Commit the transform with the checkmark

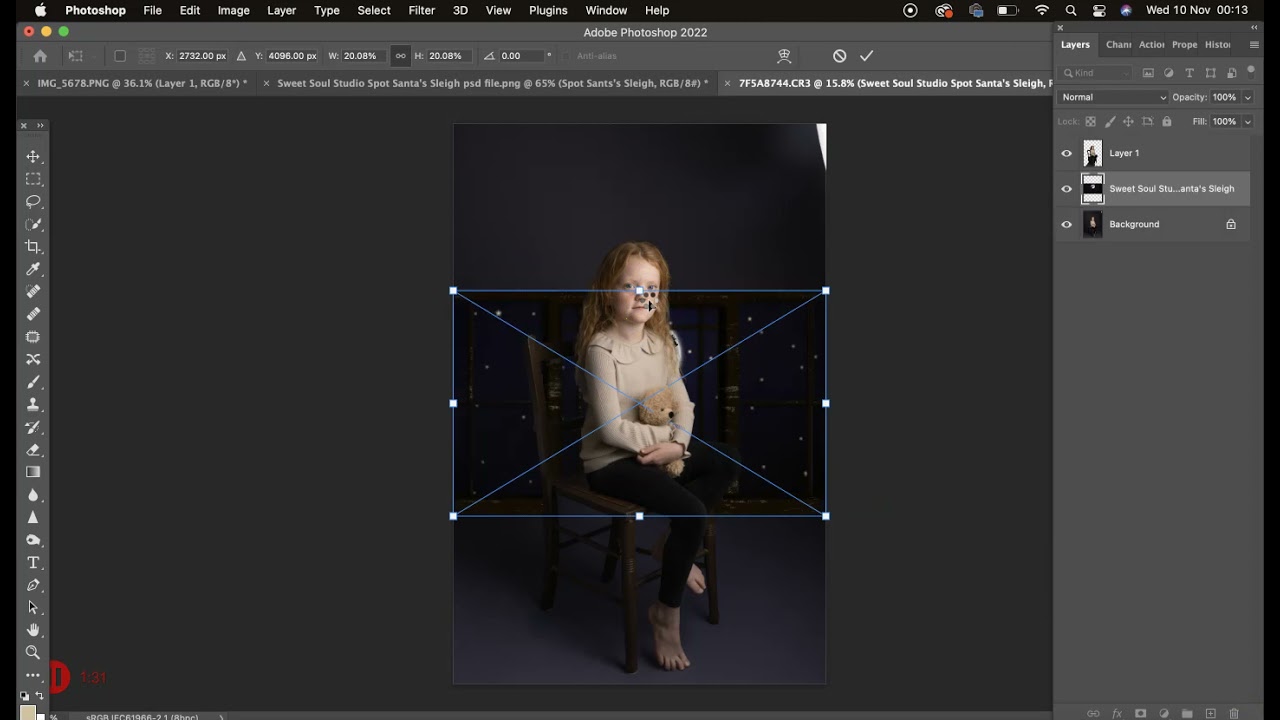(866, 56)
